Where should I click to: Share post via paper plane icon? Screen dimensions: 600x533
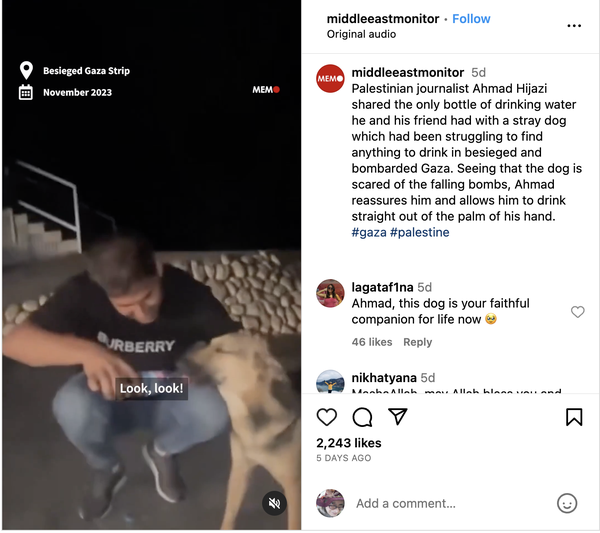(398, 416)
